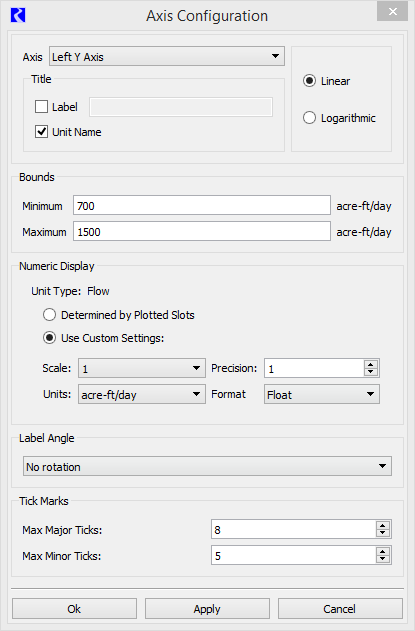Click the RiverWare logo icon in title bar

pyautogui.click(x=18, y=16)
